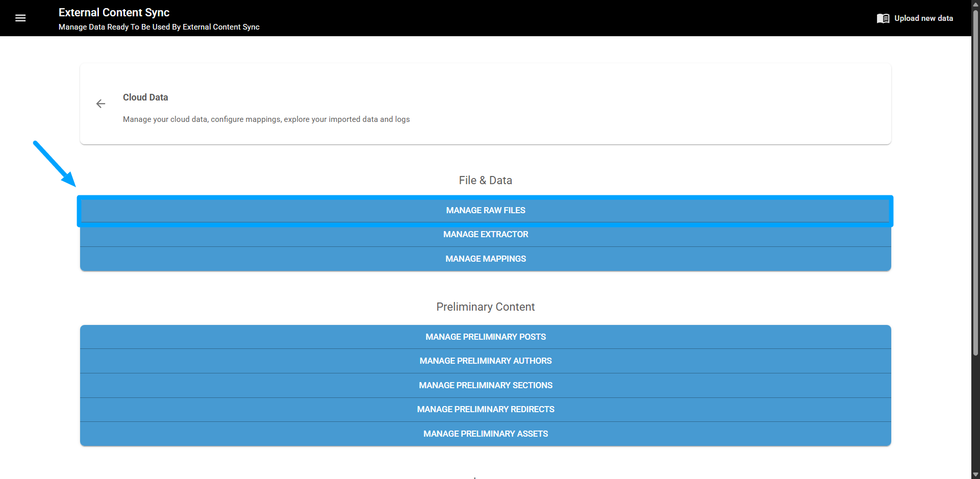Open the hamburger navigation menu
The height and width of the screenshot is (479, 980).
(x=21, y=18)
